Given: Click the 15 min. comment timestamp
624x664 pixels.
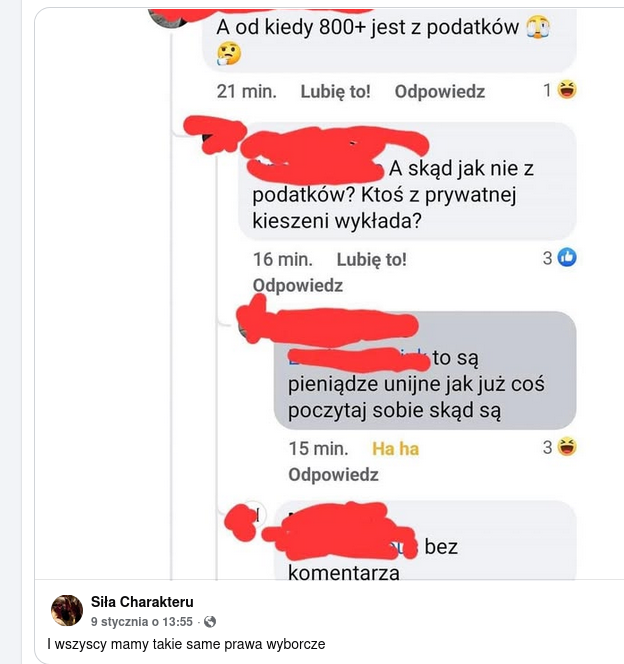Looking at the screenshot, I should (x=318, y=449).
